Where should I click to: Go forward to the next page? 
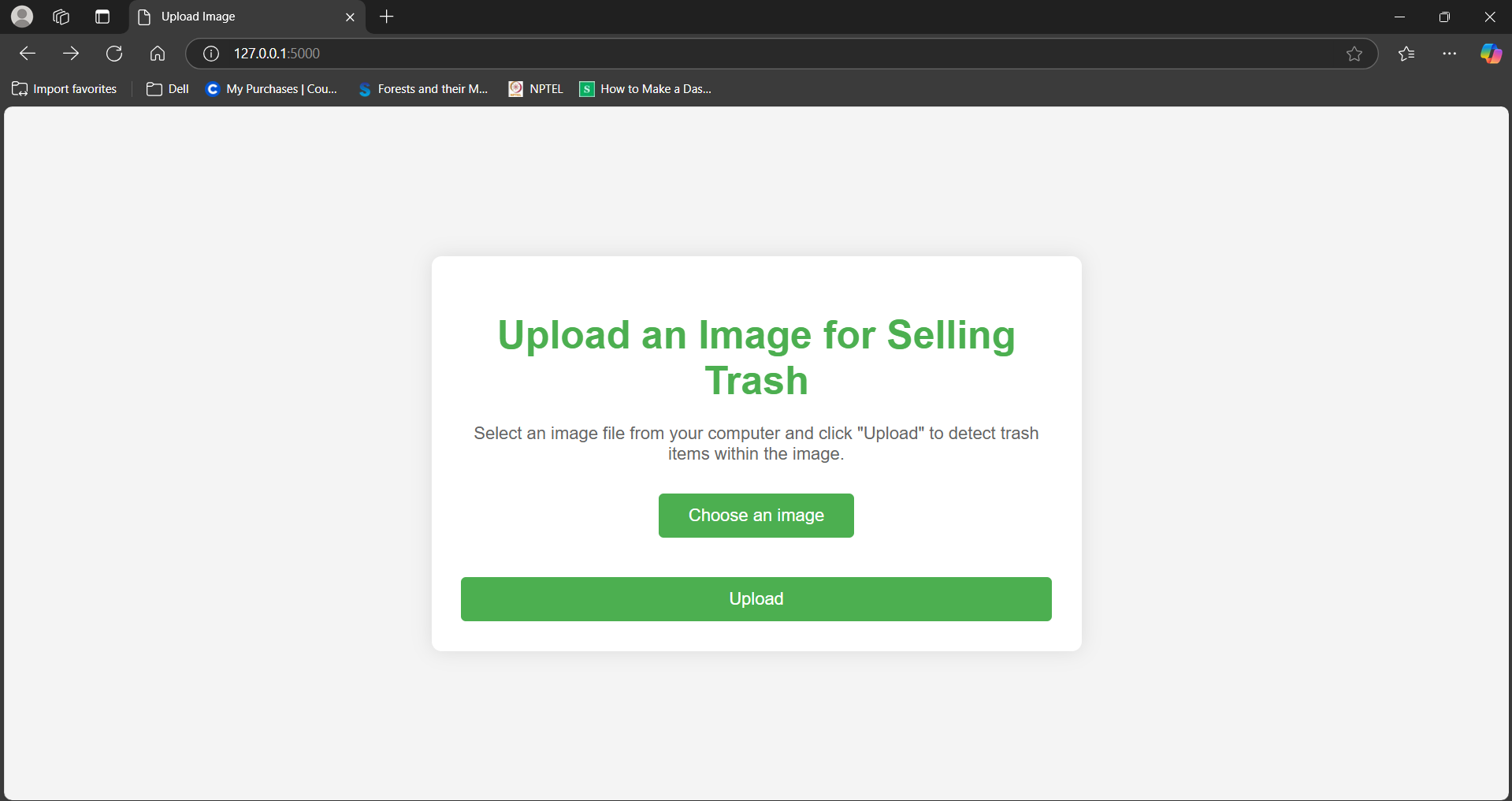[71, 54]
